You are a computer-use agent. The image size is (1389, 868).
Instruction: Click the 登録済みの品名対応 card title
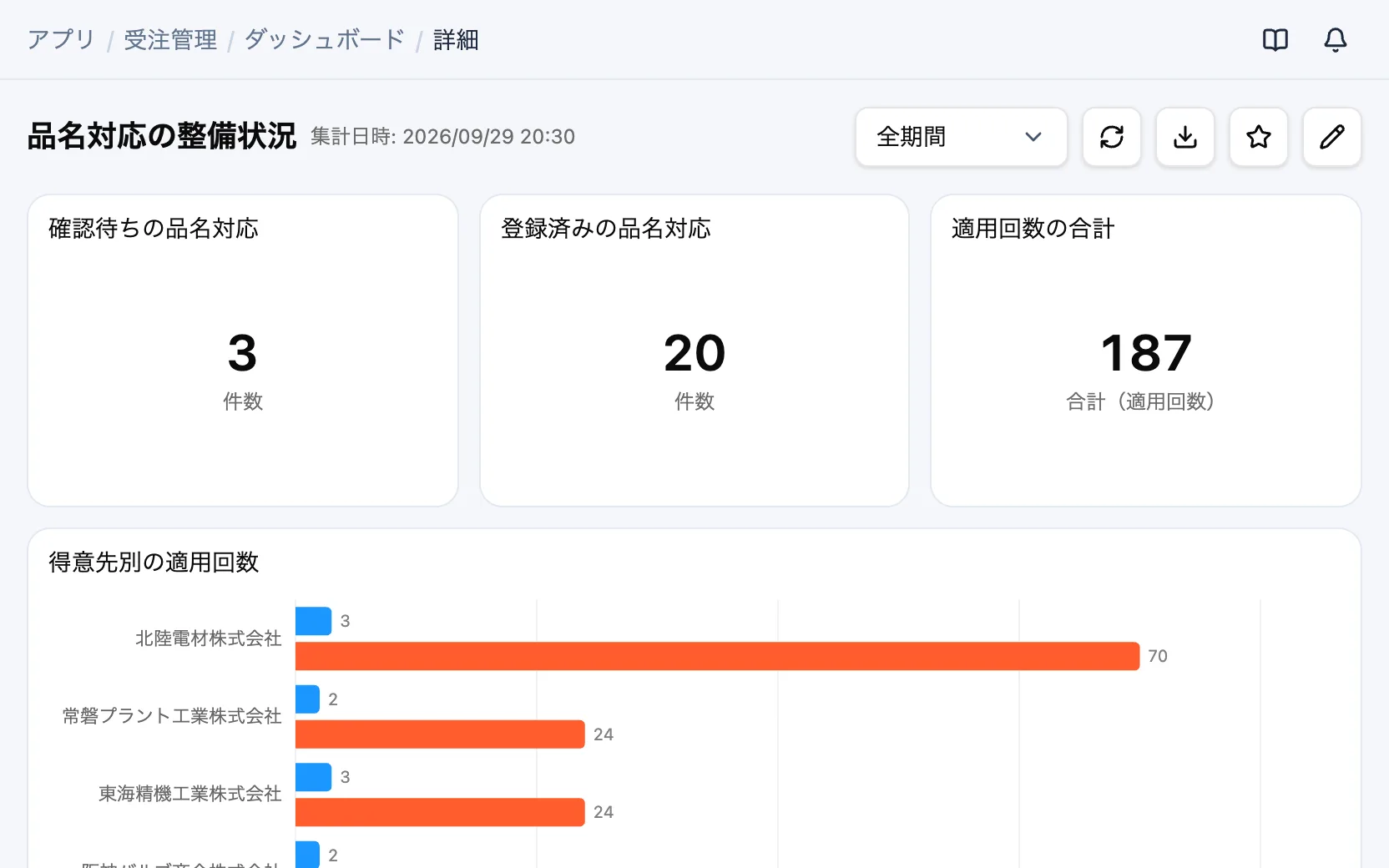pos(606,228)
